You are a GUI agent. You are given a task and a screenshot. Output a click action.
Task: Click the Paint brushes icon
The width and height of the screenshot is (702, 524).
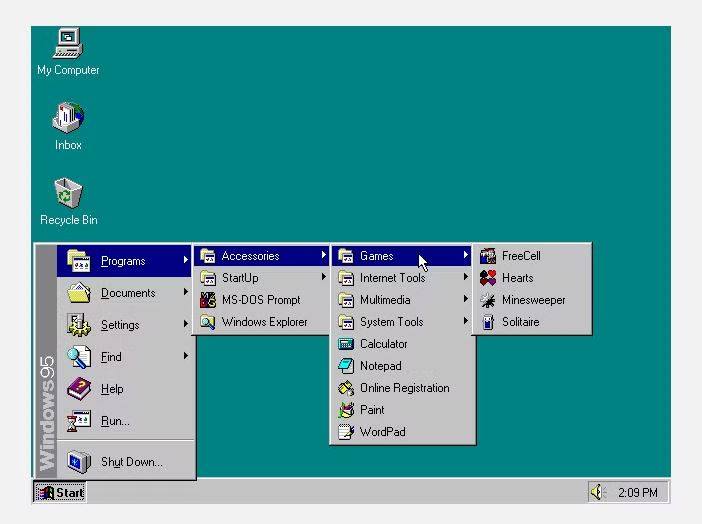pos(346,409)
